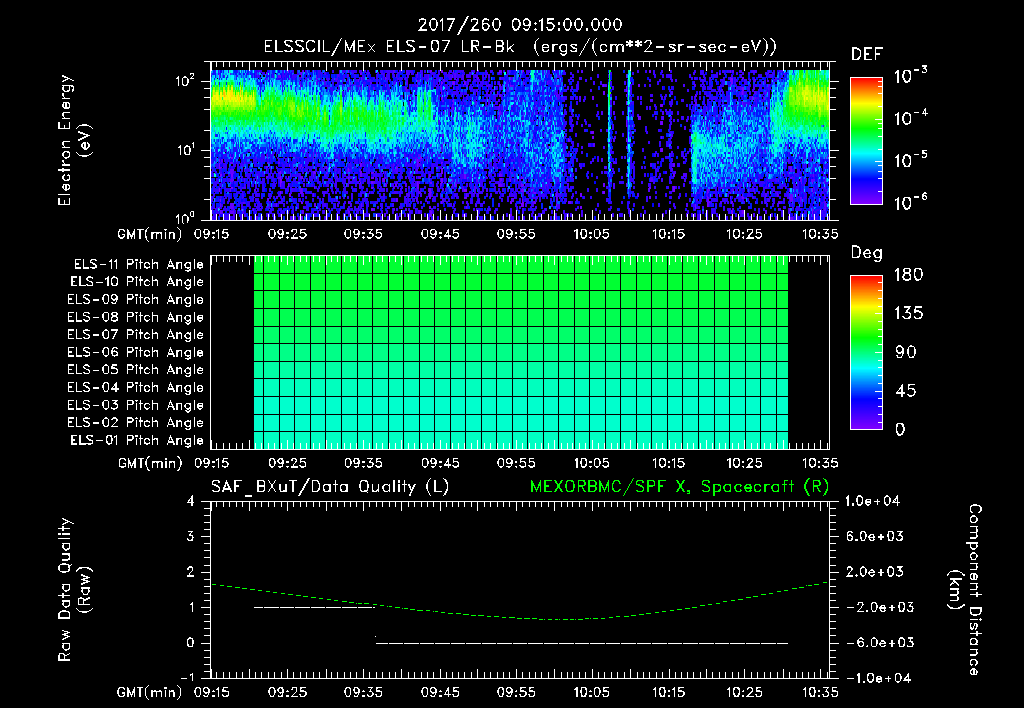
Task: Click the data quality tick label 4
Action: [191, 502]
